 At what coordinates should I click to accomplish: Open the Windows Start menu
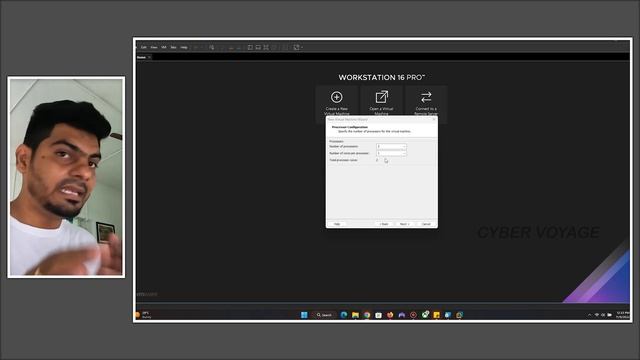coord(304,315)
